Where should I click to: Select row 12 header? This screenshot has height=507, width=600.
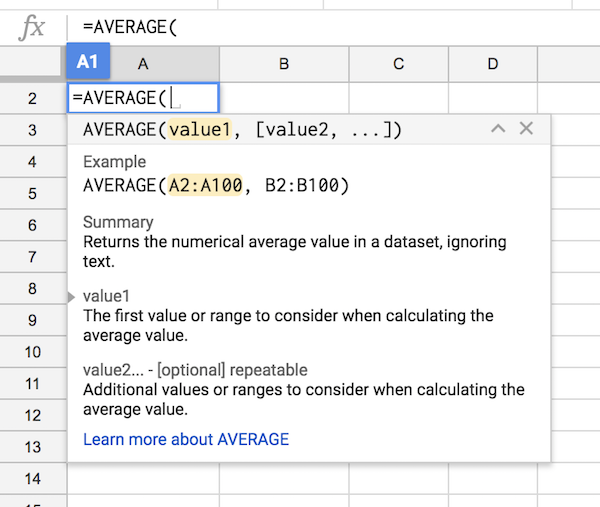(33, 416)
